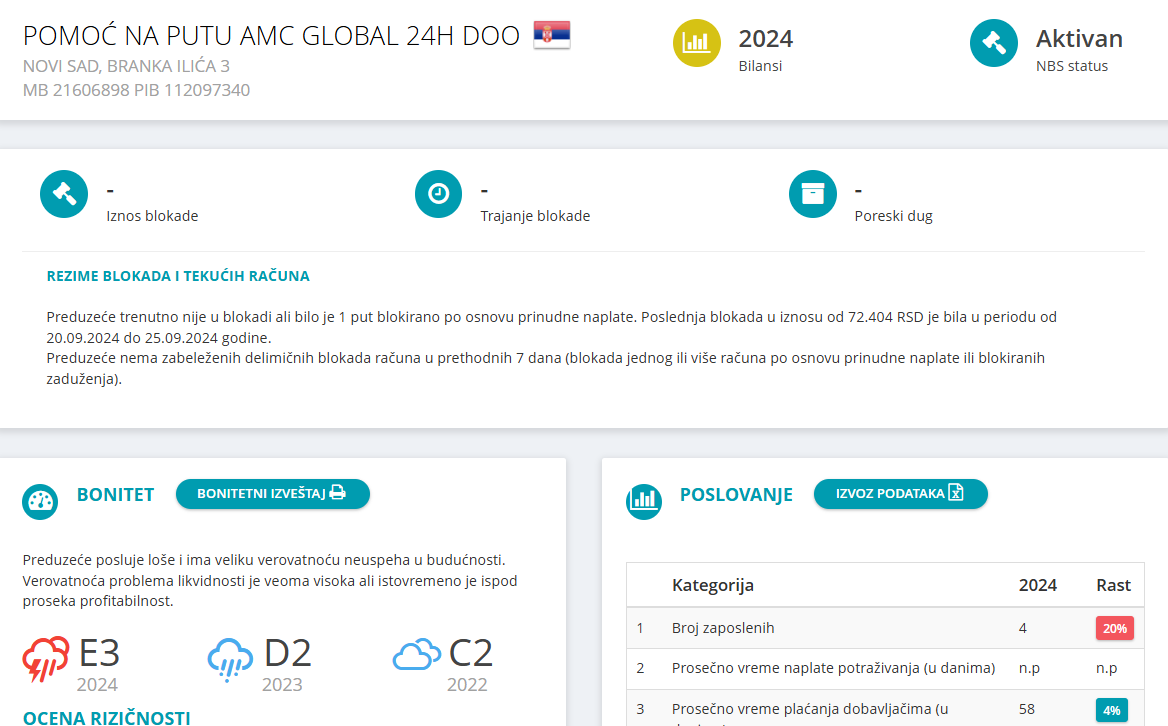Click the NBS status gavel icon
Viewport: 1168px width, 726px height.
994,43
